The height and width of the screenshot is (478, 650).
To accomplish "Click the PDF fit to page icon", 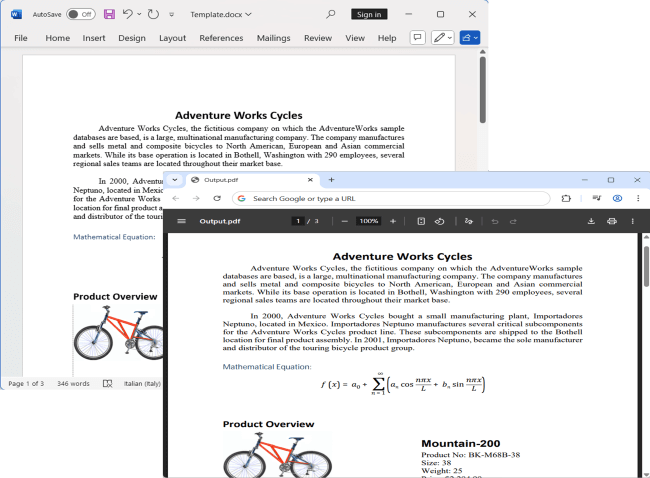I will [x=421, y=221].
